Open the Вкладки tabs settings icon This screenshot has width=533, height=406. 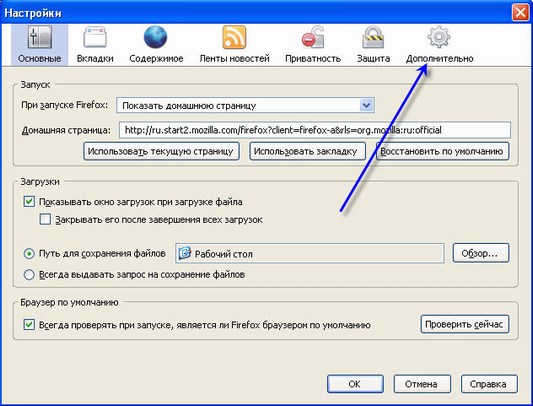click(95, 37)
